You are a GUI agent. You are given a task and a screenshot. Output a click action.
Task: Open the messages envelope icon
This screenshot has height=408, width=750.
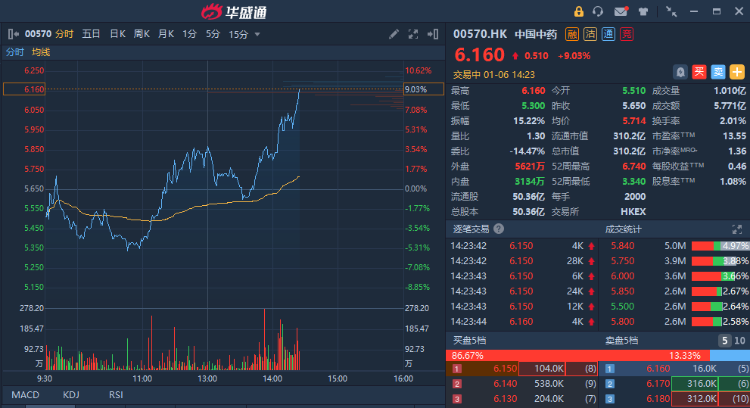(621, 11)
